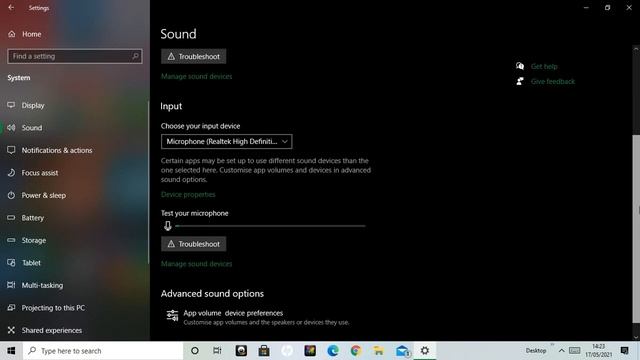Click the Settings gear on the taskbar
Image resolution: width=640 pixels, height=360 pixels.
[x=425, y=351]
